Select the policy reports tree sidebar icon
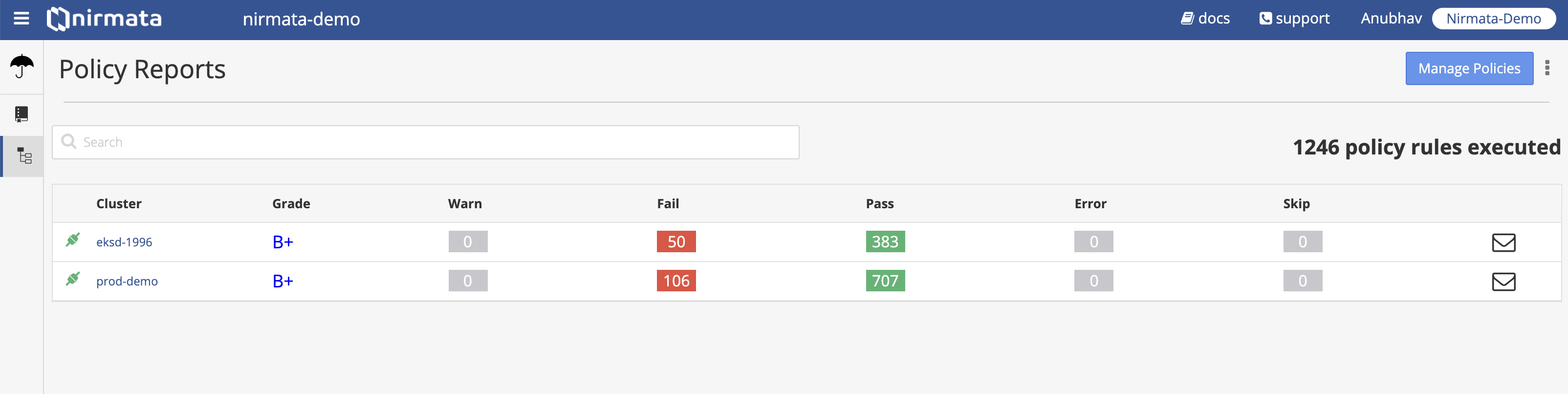This screenshot has height=394, width=1568. 24,156
